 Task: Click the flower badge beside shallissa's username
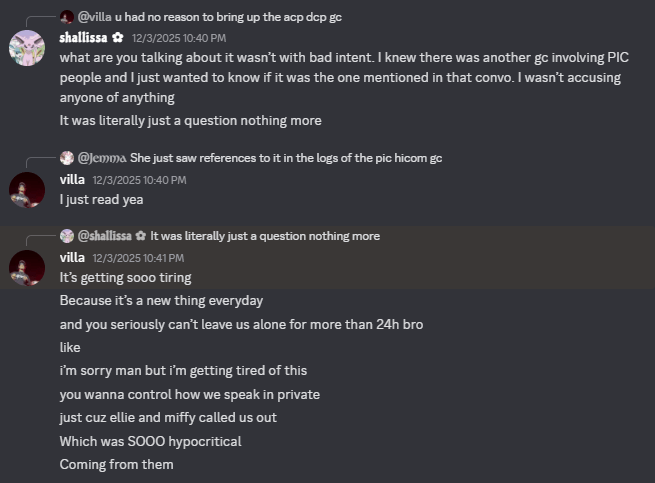(x=117, y=37)
